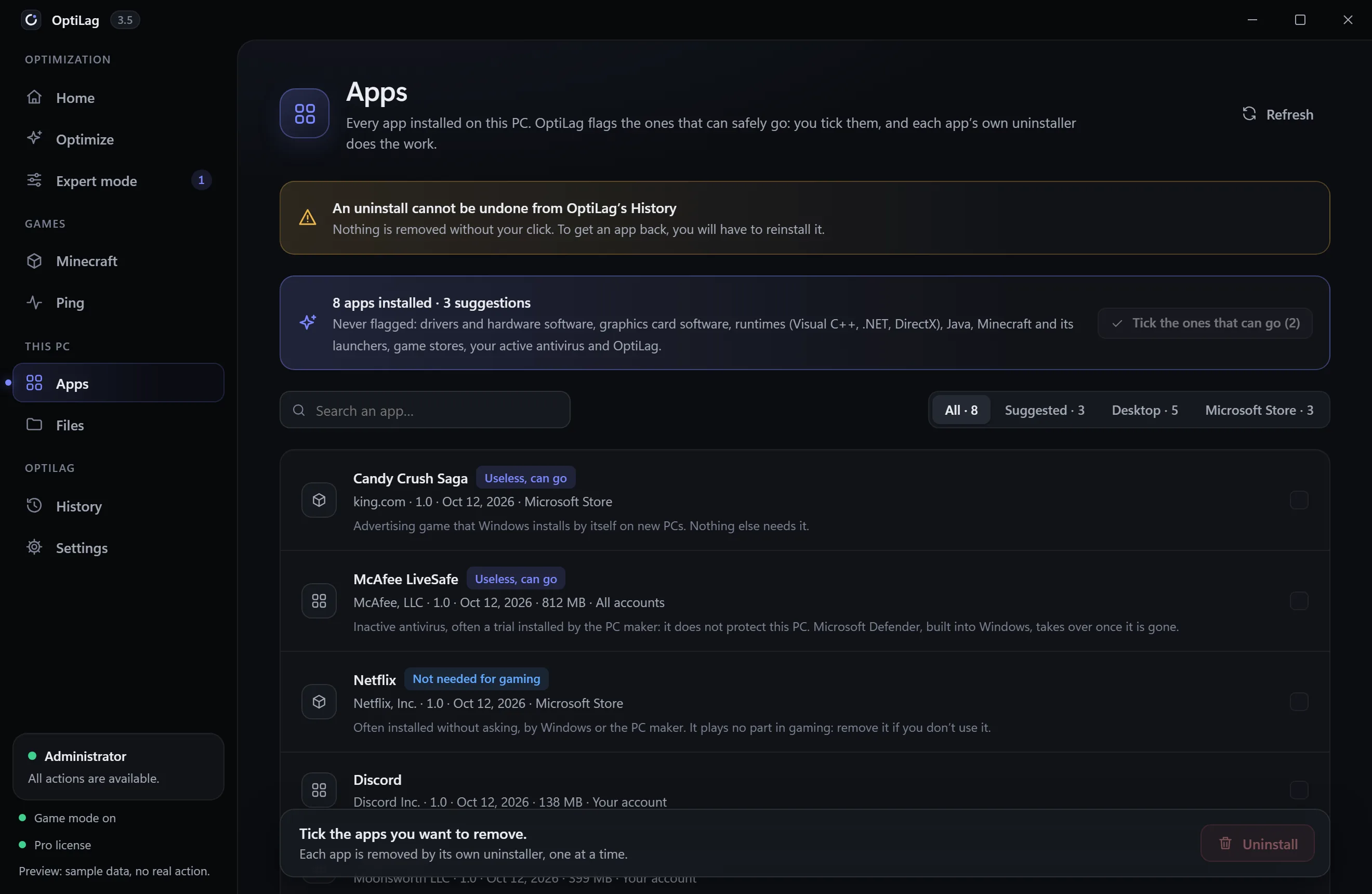Click the warning triangle icon in uninstall notice
This screenshot has height=894, width=1372.
(x=307, y=217)
